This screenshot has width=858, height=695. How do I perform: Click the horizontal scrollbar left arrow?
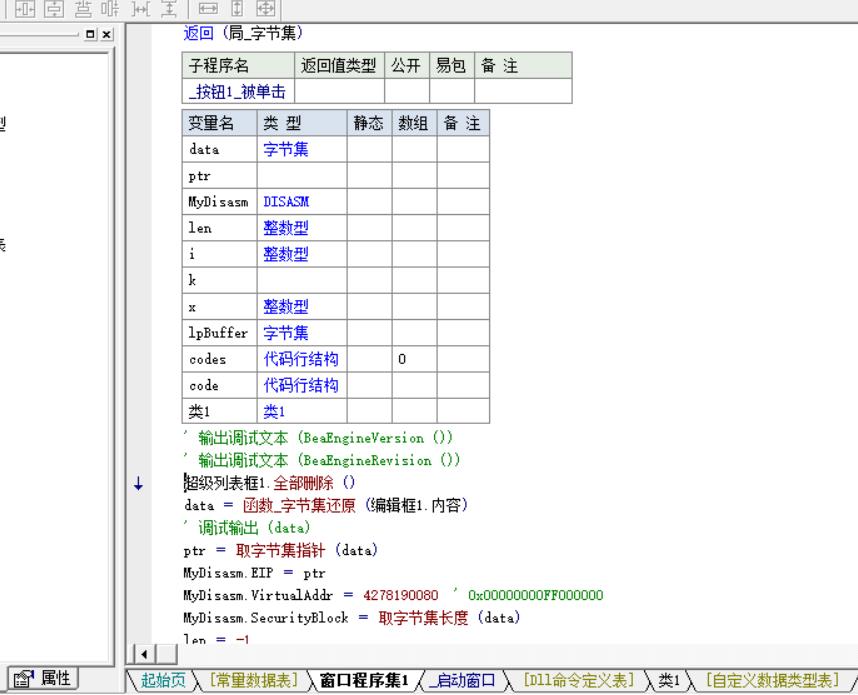pos(144,654)
